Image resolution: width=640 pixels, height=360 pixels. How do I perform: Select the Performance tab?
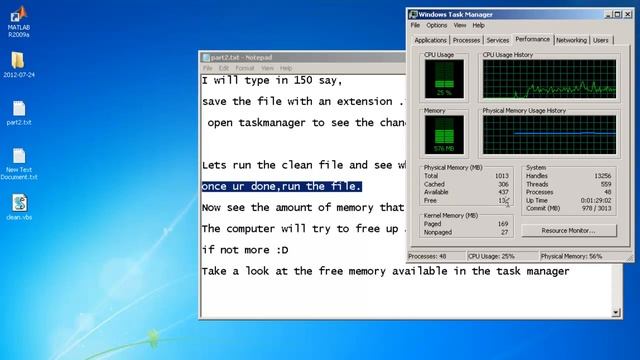[x=532, y=39]
